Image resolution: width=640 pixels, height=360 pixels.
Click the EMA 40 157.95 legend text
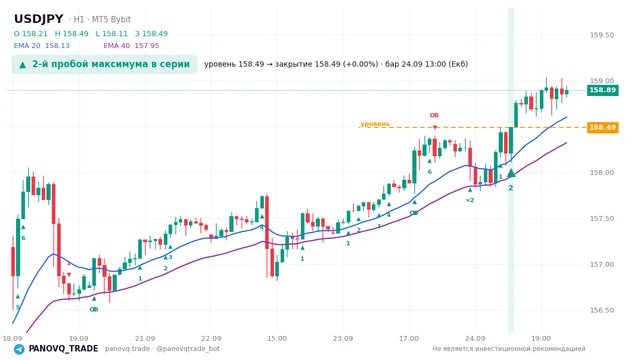131,46
